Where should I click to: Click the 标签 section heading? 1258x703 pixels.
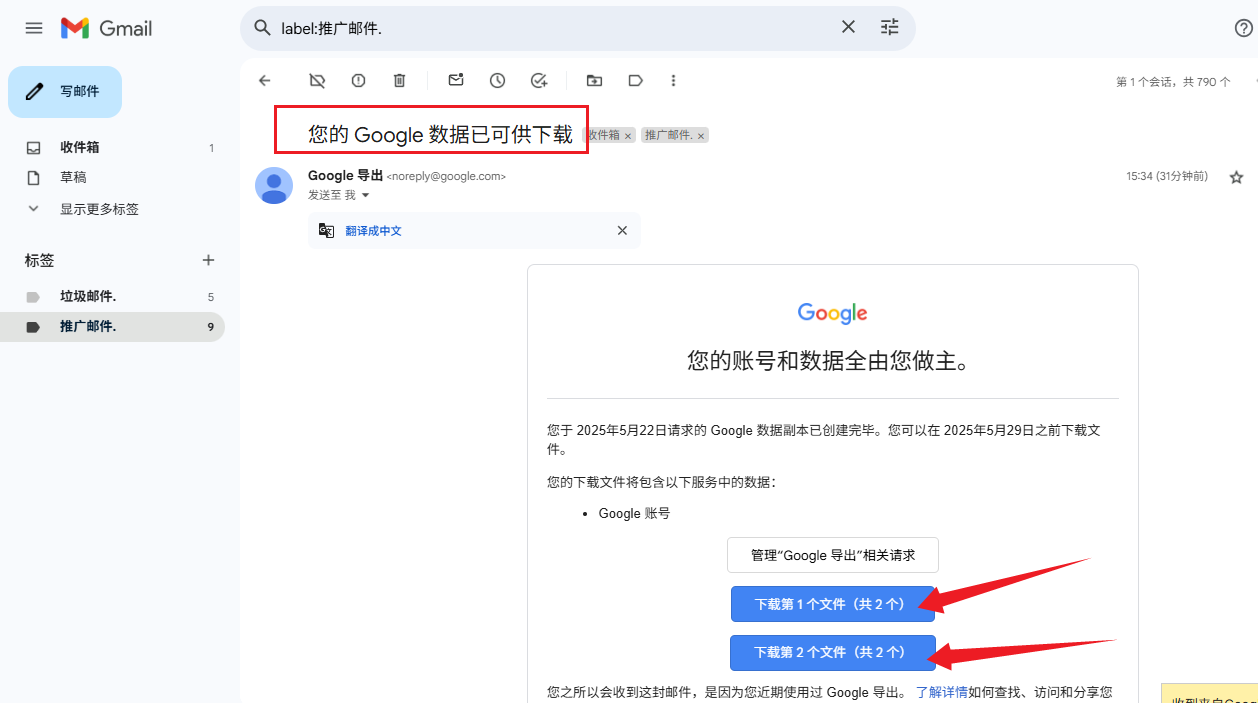pyautogui.click(x=40, y=261)
